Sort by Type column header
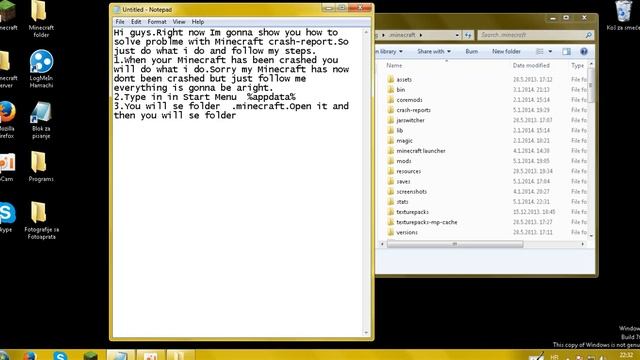Screen dimensions: 640x360 pyautogui.click(x=578, y=65)
